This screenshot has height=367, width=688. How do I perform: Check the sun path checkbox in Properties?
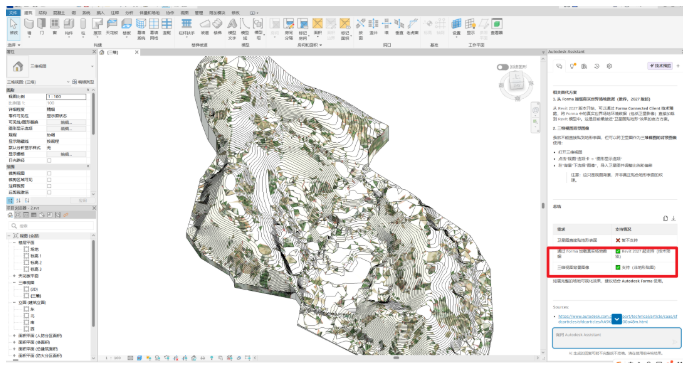[x=49, y=160]
